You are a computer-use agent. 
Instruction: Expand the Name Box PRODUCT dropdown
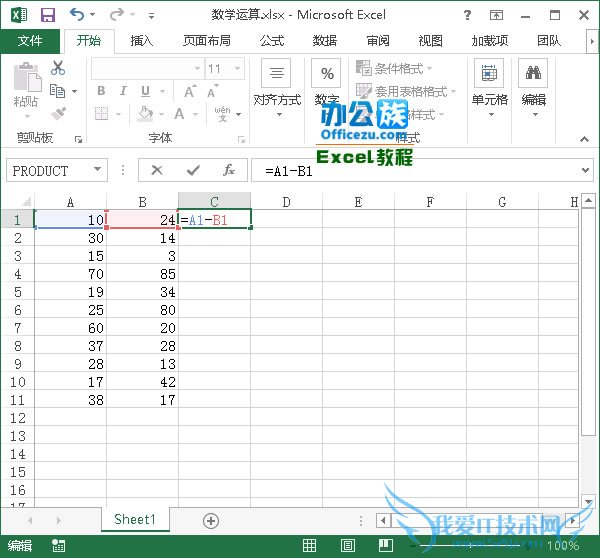[97, 171]
